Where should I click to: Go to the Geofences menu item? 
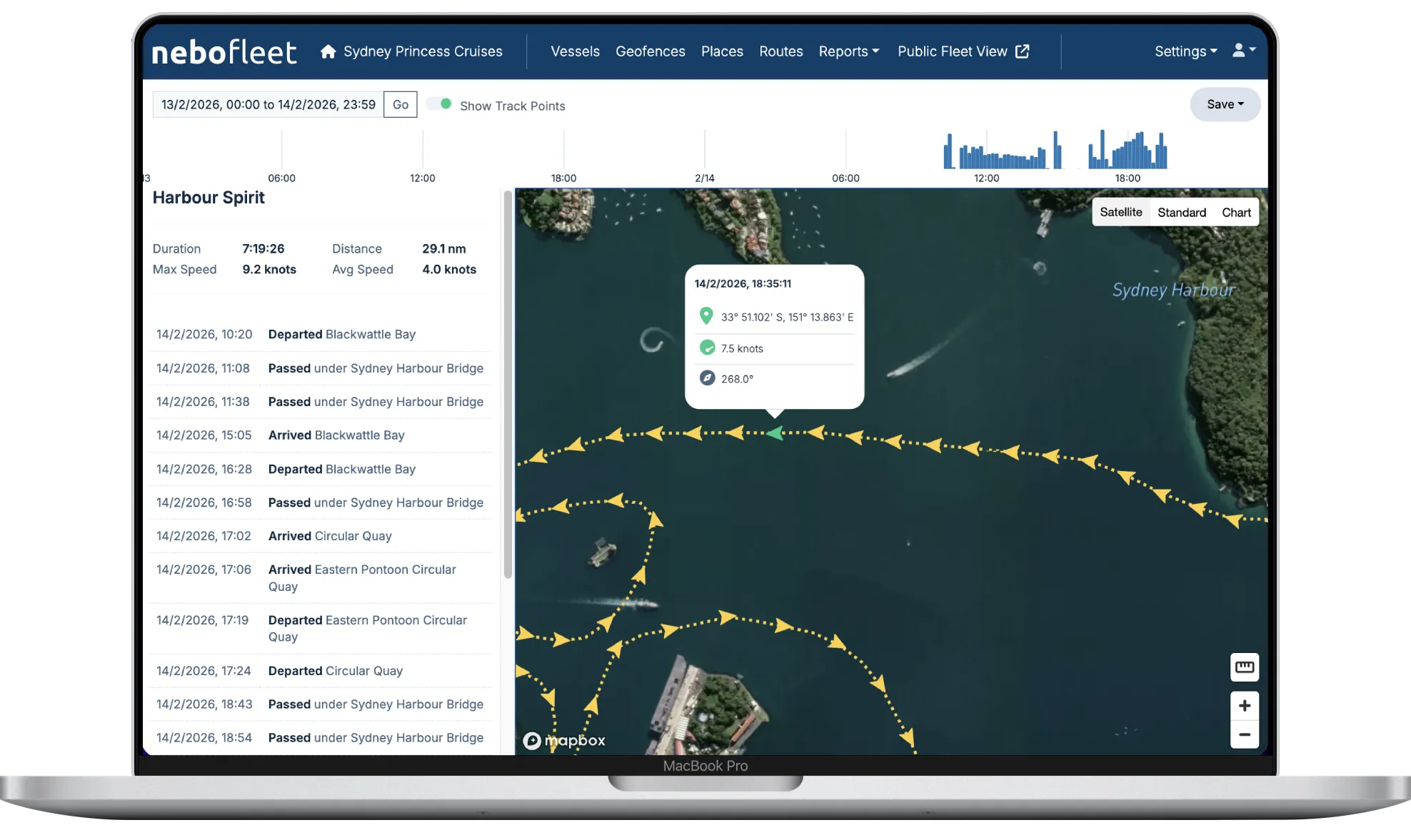[650, 51]
